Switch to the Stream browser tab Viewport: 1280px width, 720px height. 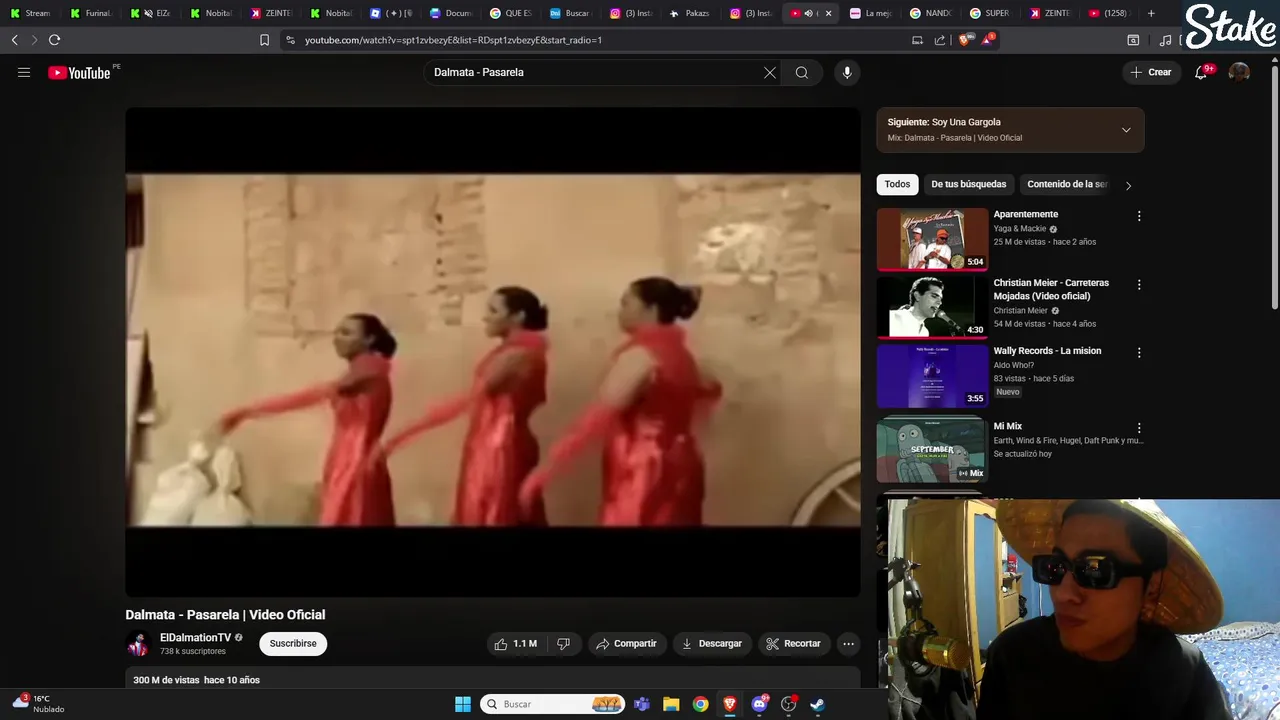point(30,13)
